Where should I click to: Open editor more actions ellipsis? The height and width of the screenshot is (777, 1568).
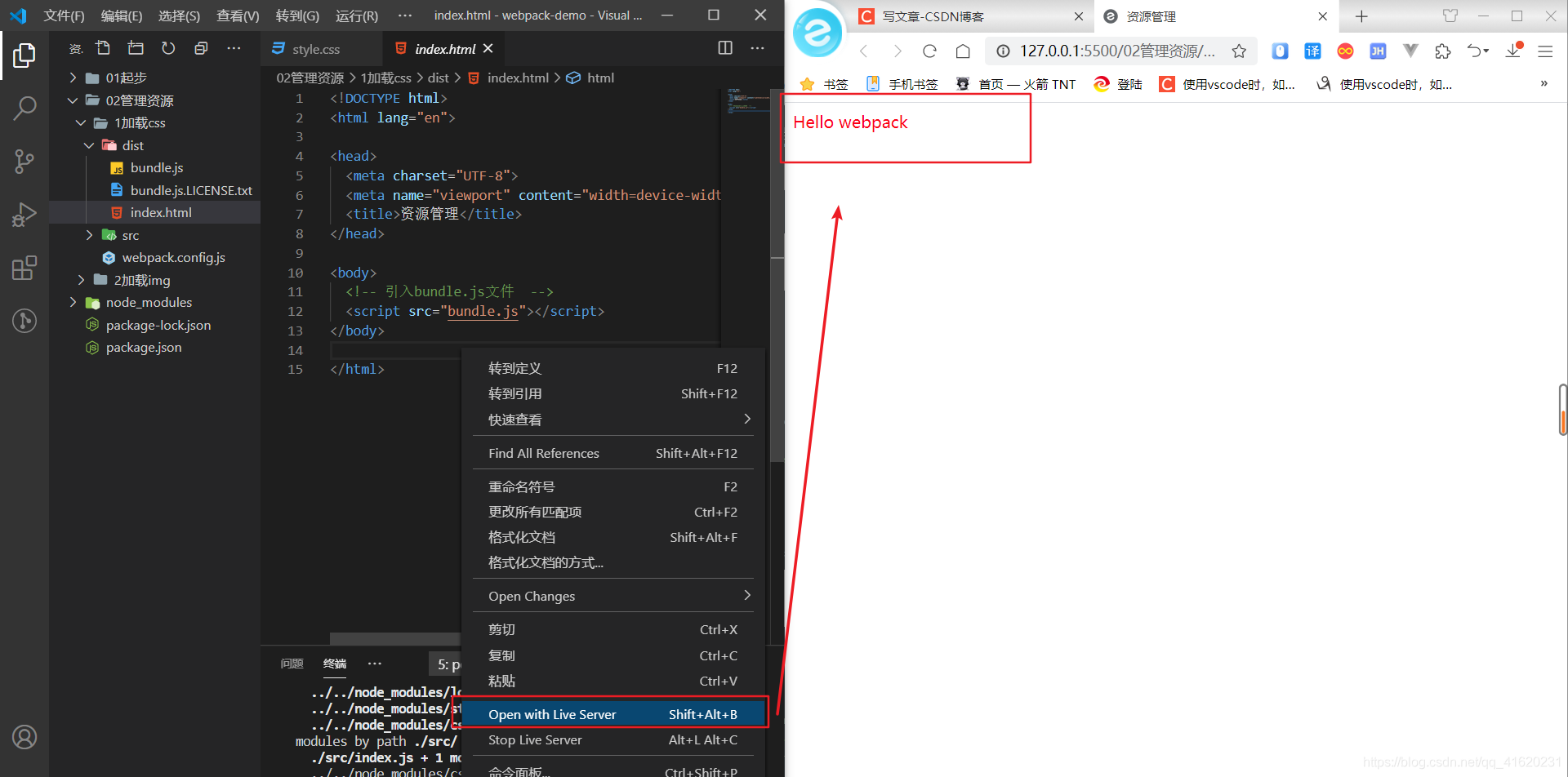tap(758, 48)
